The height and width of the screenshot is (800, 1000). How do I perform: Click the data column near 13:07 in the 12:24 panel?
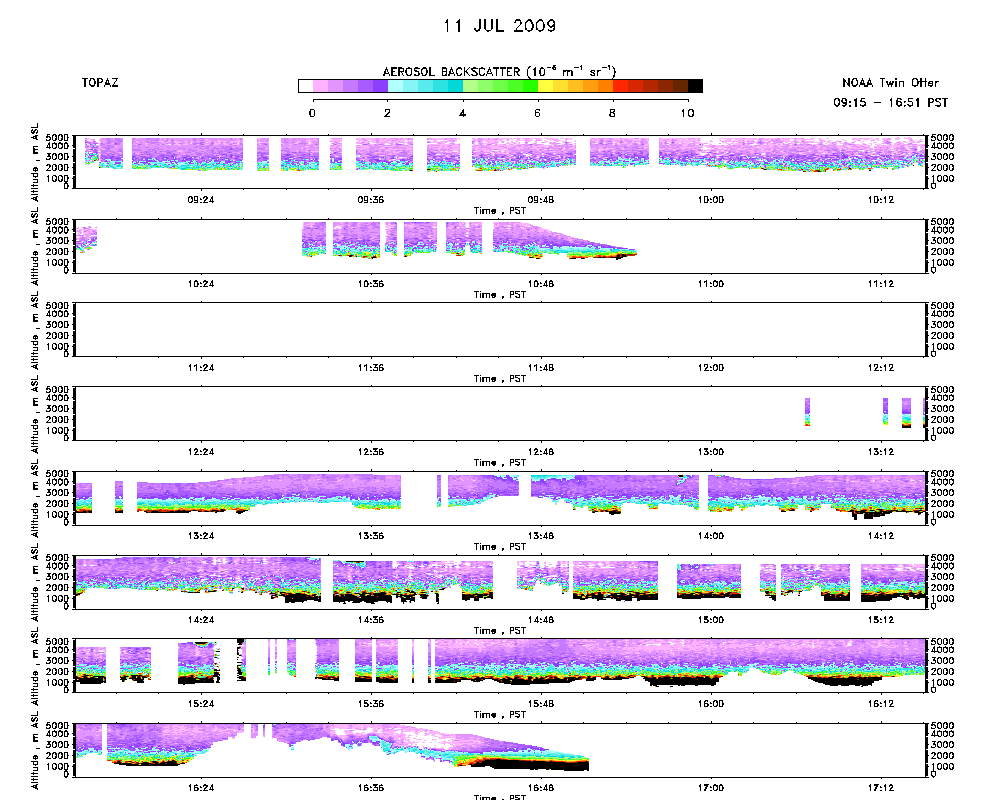807,412
